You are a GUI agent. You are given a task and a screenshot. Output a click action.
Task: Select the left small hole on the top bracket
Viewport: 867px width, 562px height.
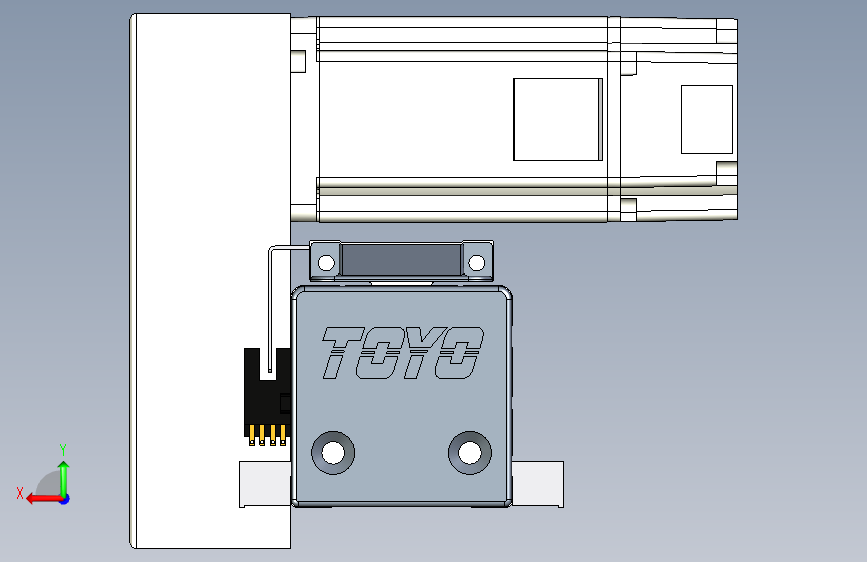tap(326, 262)
